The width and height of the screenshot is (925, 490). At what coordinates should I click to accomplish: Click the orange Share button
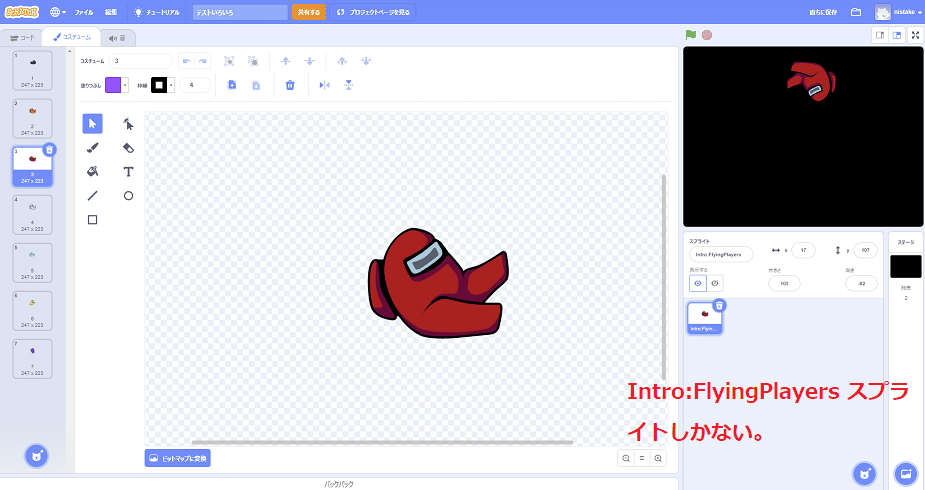(309, 12)
